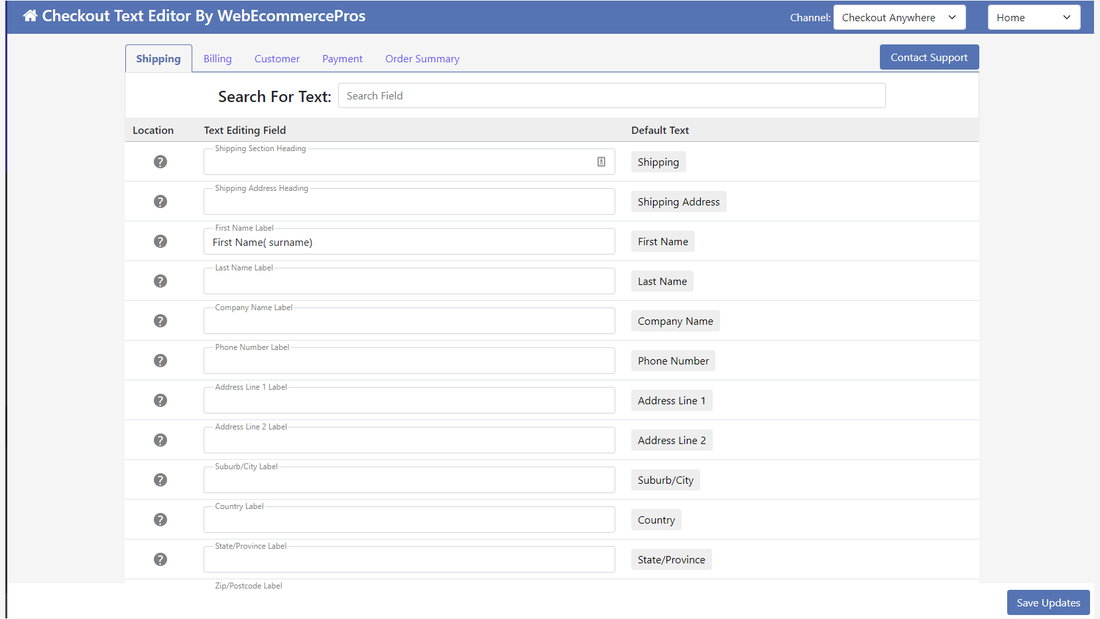Viewport: 1100px width, 619px height.
Task: Click the Search Field input
Action: click(x=612, y=95)
